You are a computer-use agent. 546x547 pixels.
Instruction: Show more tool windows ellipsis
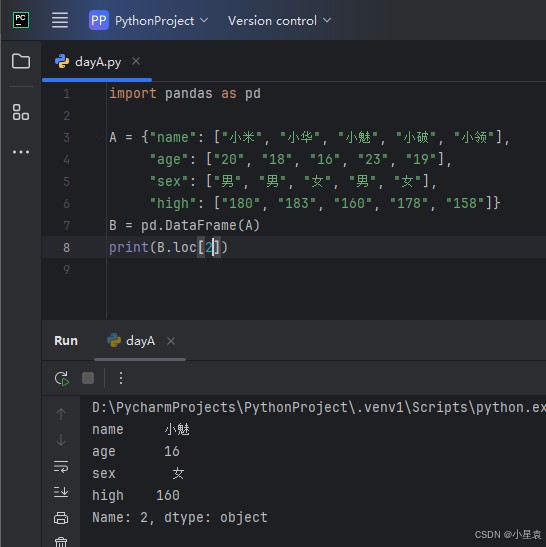point(21,152)
